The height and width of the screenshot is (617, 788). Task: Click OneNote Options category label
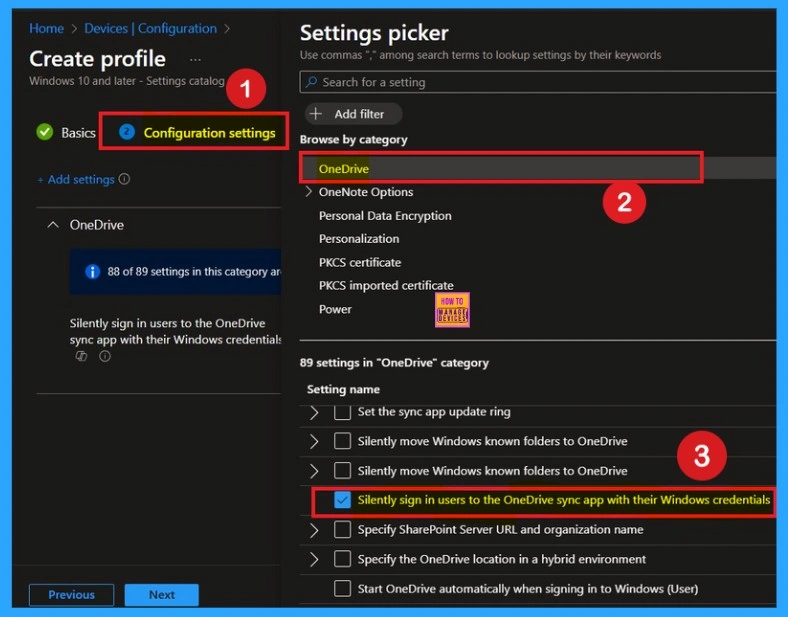[366, 192]
